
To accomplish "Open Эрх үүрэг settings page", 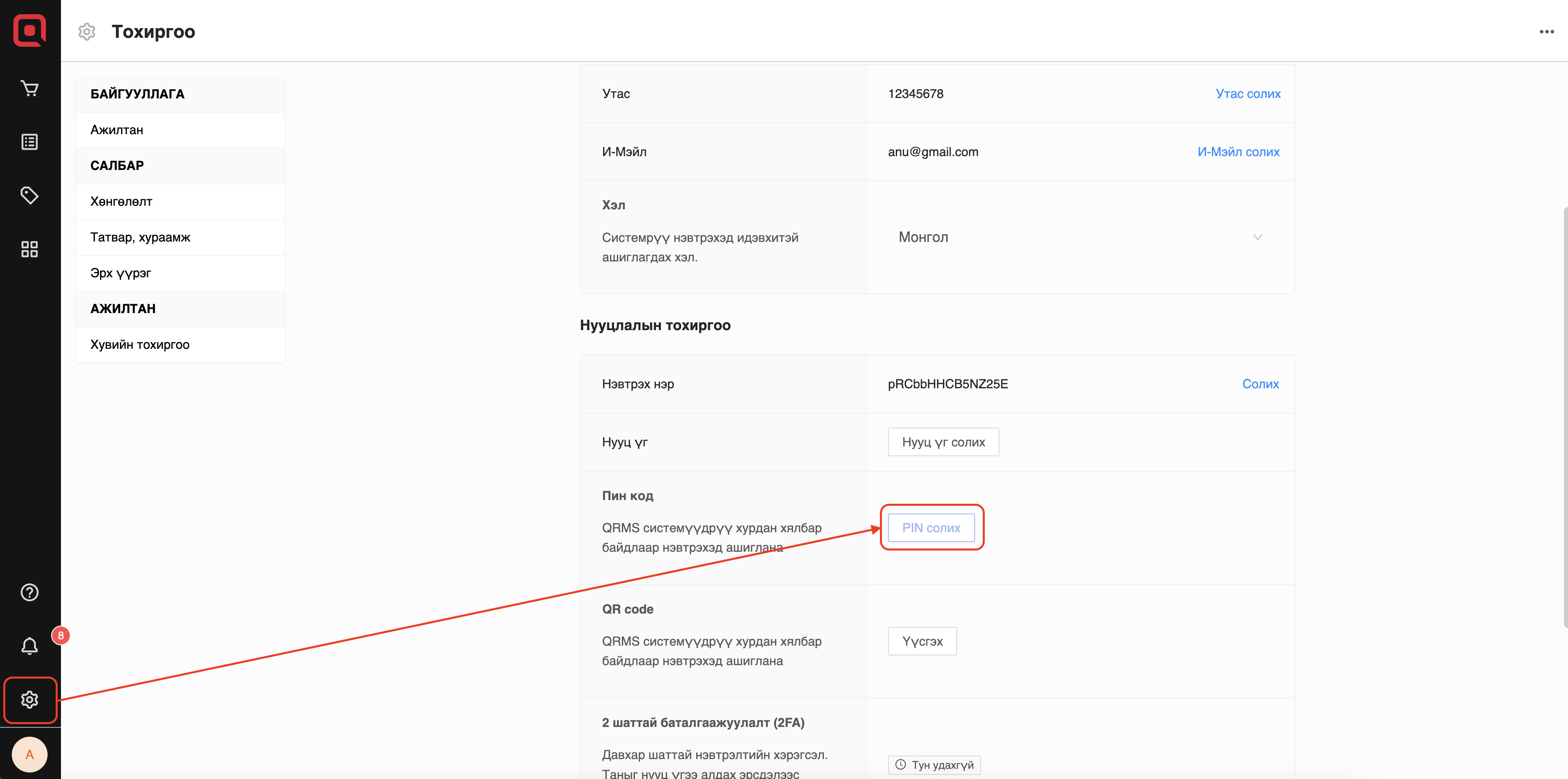I will coord(121,274).
